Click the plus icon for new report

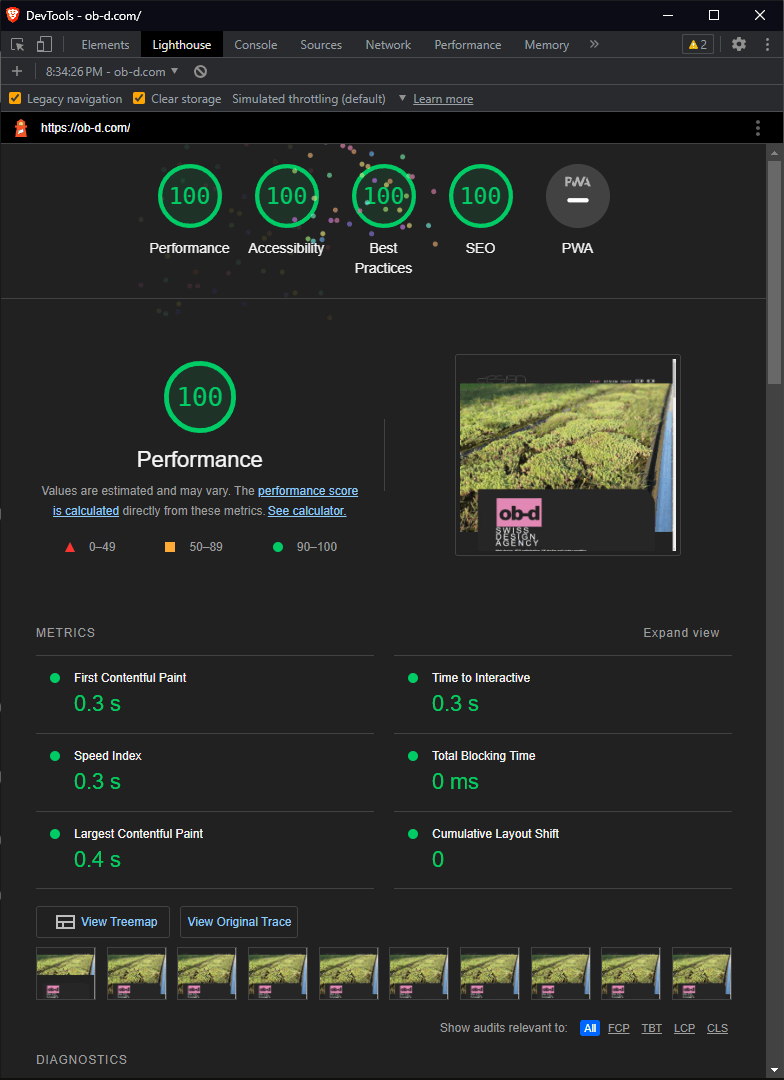pyautogui.click(x=17, y=72)
